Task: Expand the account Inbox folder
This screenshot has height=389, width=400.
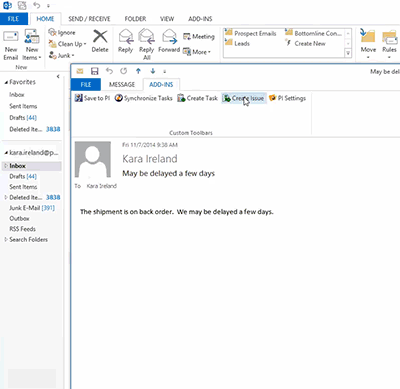Action: coord(6,166)
